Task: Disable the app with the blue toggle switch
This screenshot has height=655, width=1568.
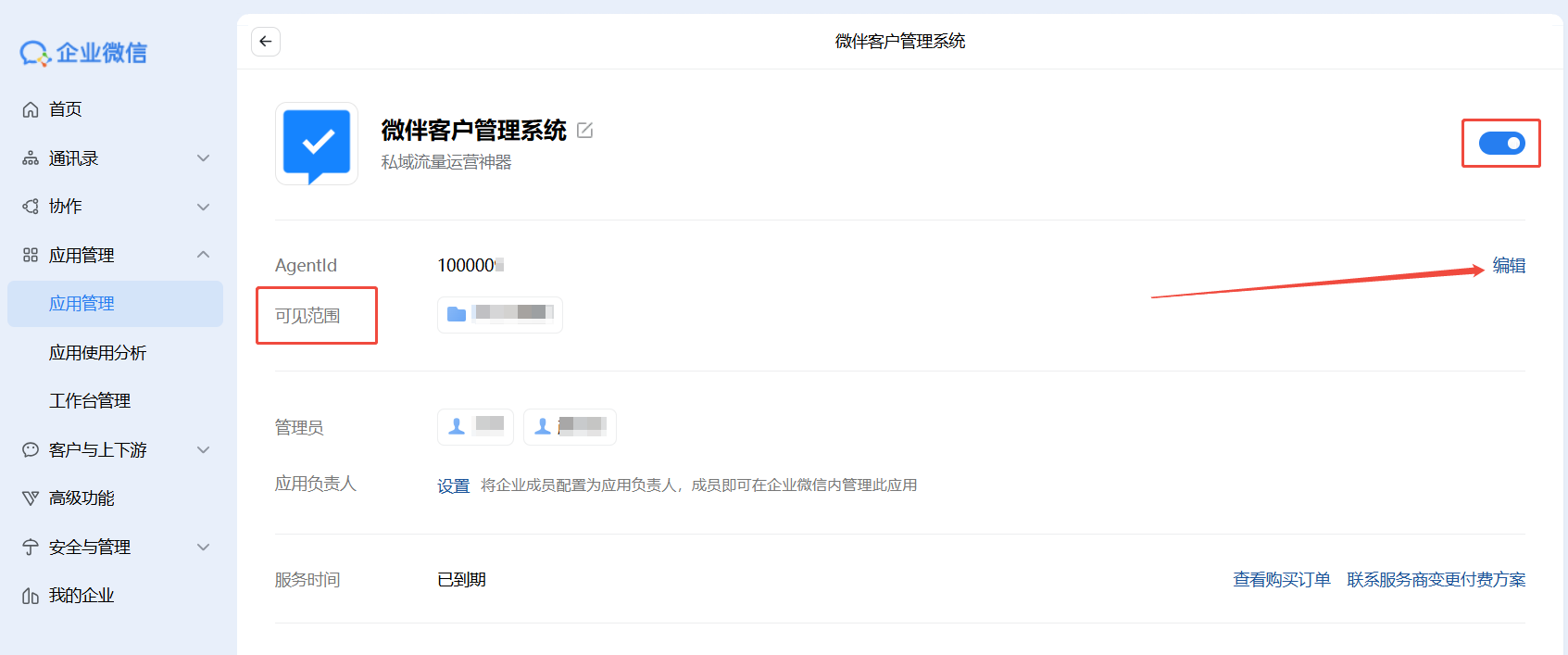Action: 1500,143
